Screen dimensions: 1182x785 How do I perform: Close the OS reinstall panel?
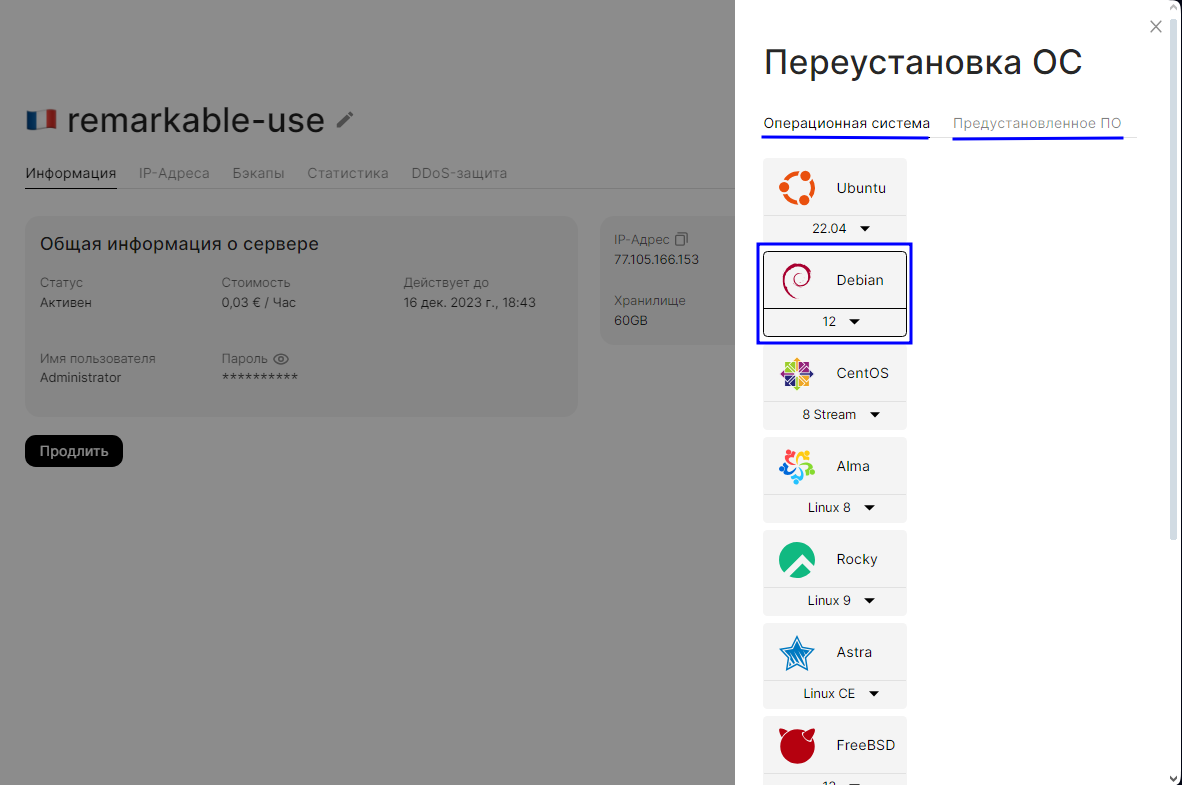click(x=1156, y=27)
